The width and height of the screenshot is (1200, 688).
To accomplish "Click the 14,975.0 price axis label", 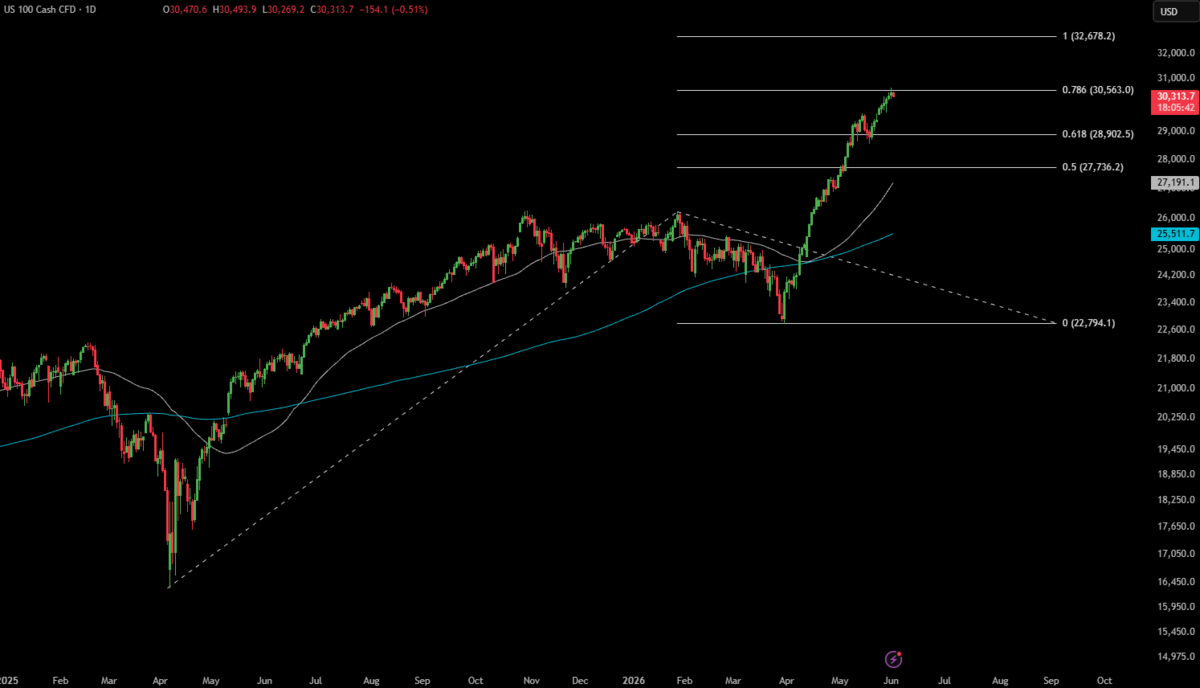I will (1176, 657).
